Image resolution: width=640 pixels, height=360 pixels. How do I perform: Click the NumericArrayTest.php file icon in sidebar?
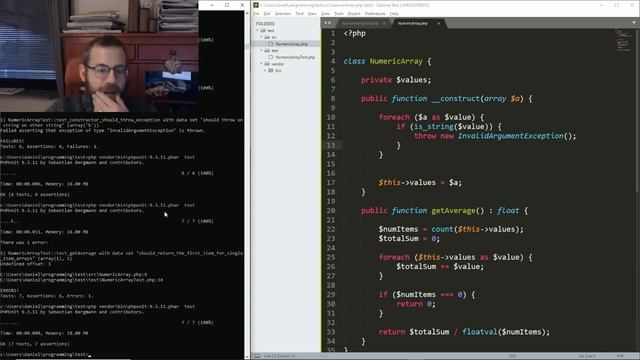271,57
